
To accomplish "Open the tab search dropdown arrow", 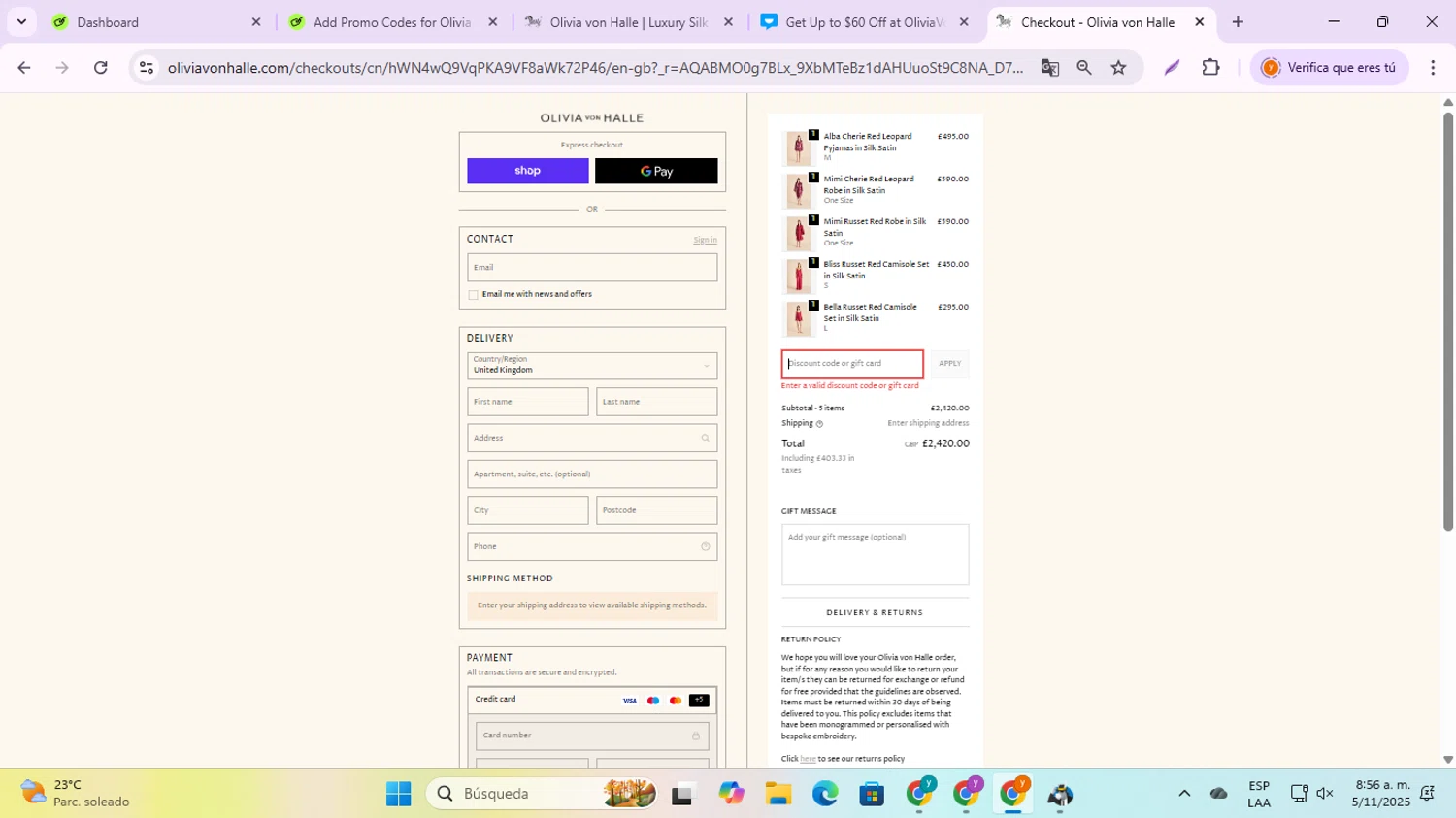I will pos(21,22).
